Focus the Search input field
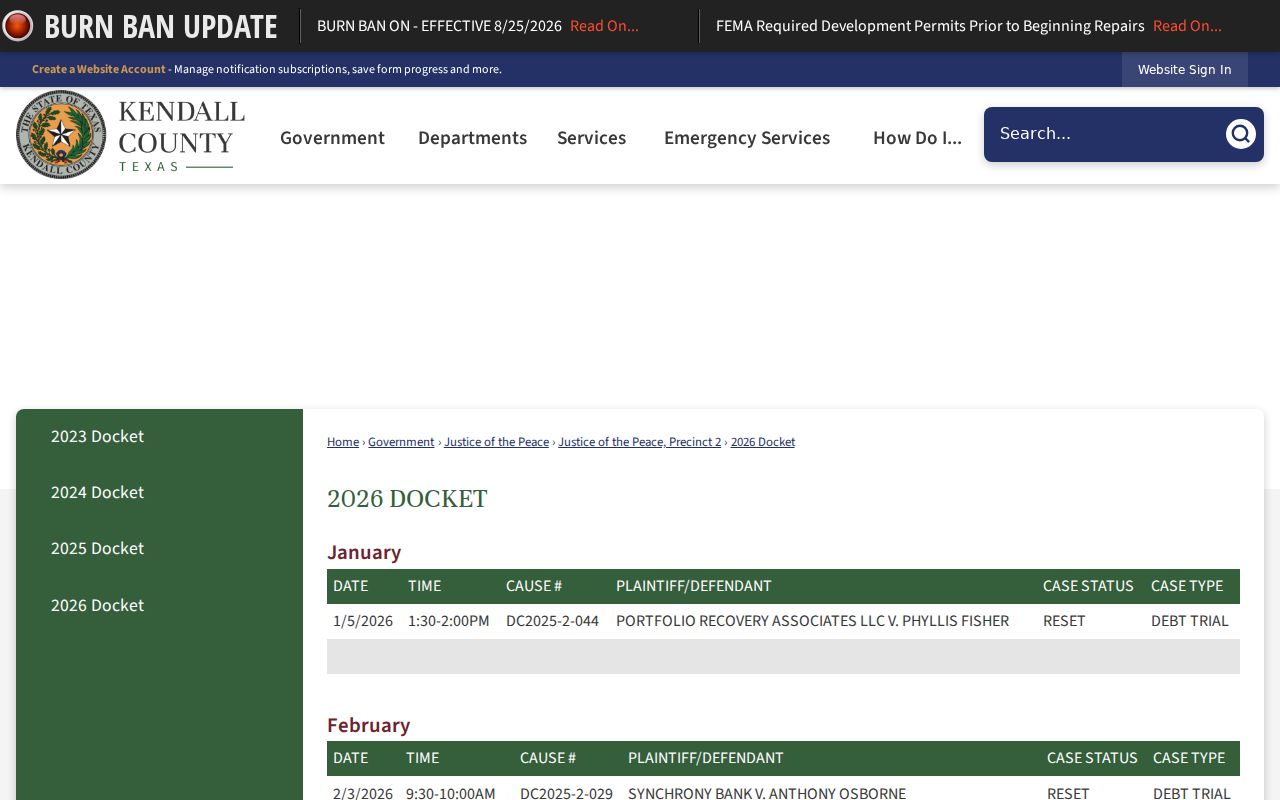The height and width of the screenshot is (800, 1280). (1105, 134)
